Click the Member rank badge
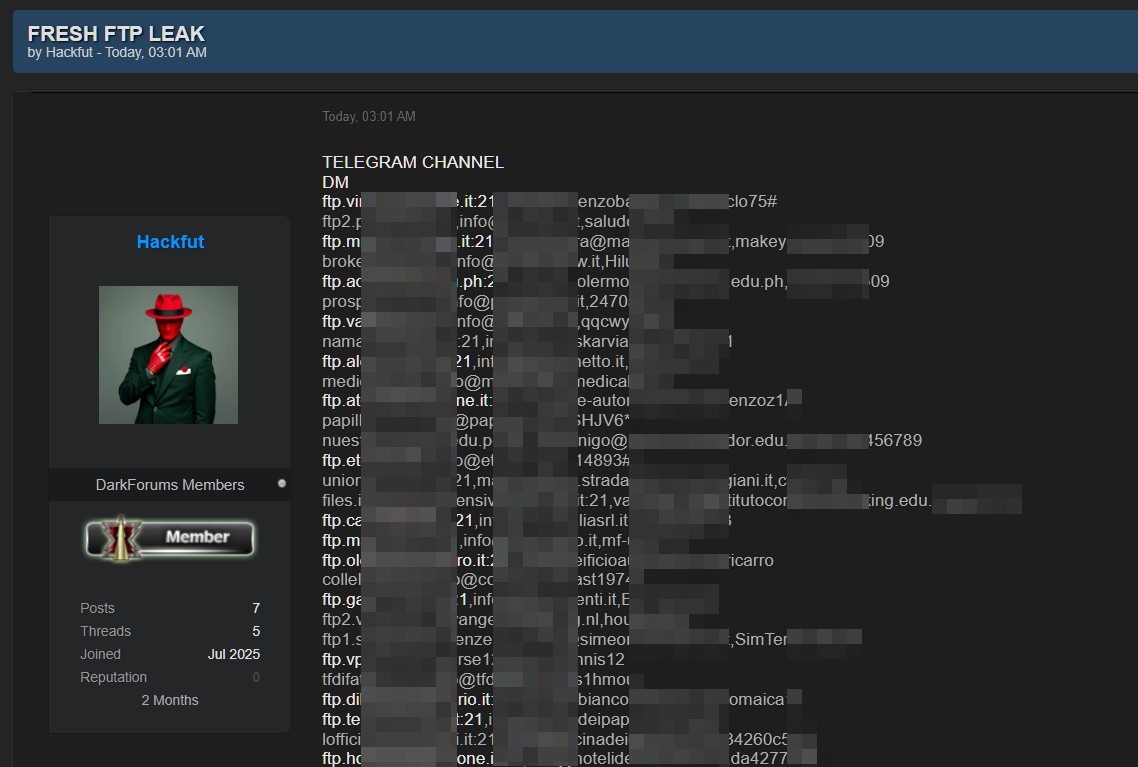 click(x=169, y=538)
